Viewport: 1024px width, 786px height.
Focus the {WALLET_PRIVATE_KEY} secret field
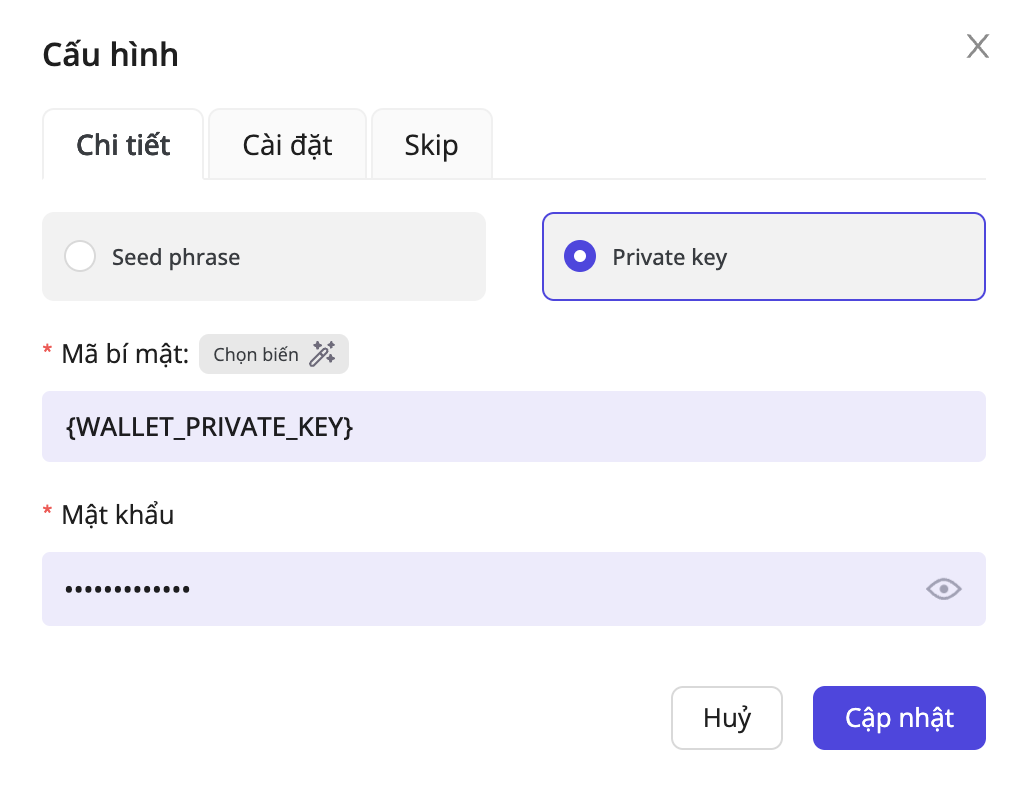[x=513, y=427]
